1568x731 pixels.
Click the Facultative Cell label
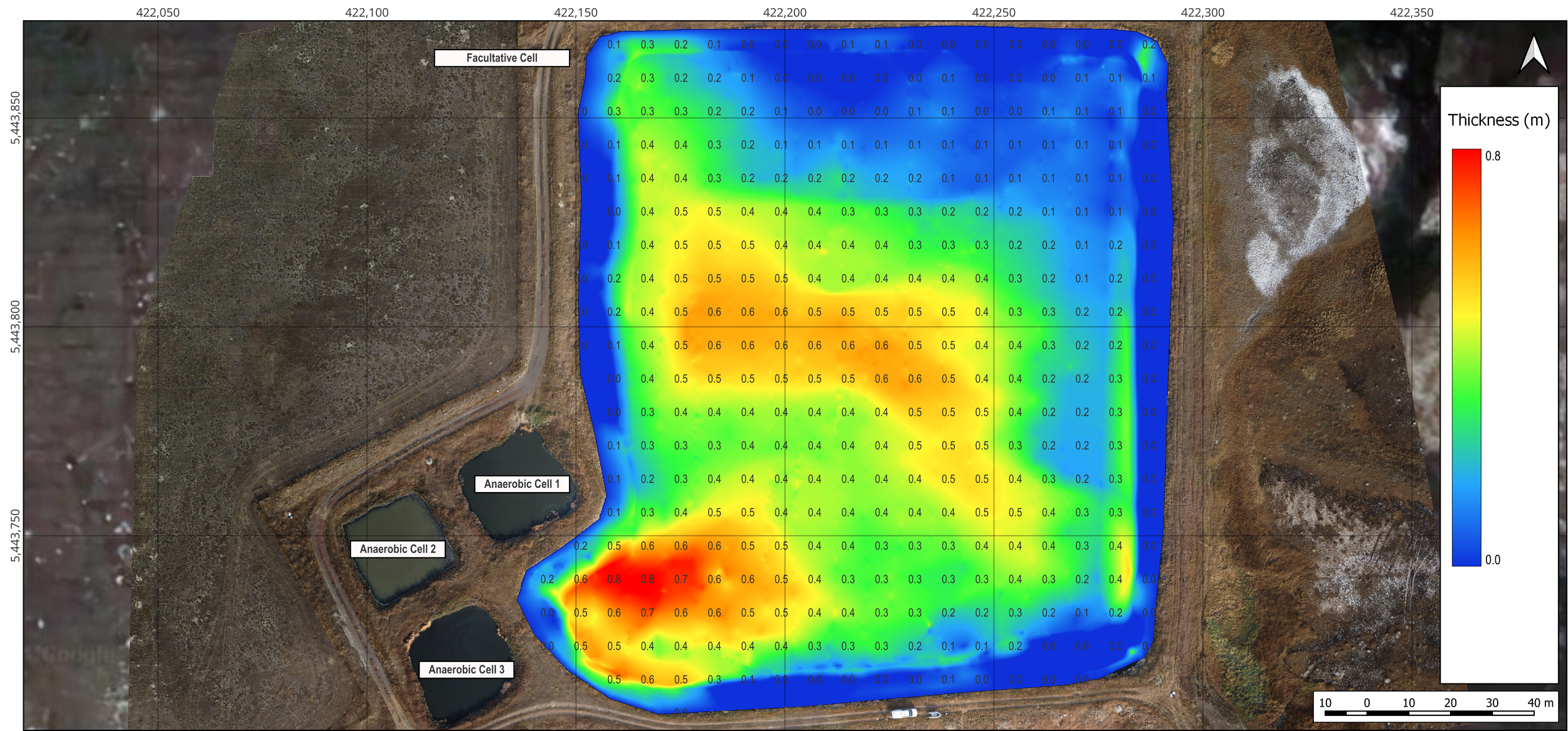[x=502, y=58]
